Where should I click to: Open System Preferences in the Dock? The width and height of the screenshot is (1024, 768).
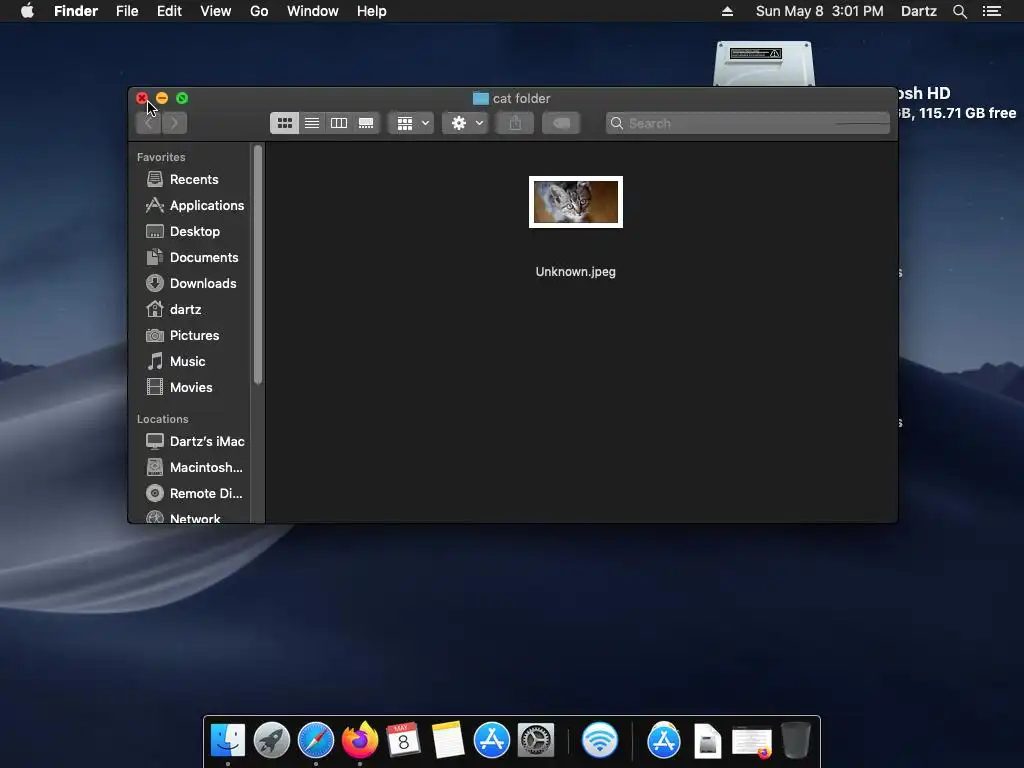point(536,740)
